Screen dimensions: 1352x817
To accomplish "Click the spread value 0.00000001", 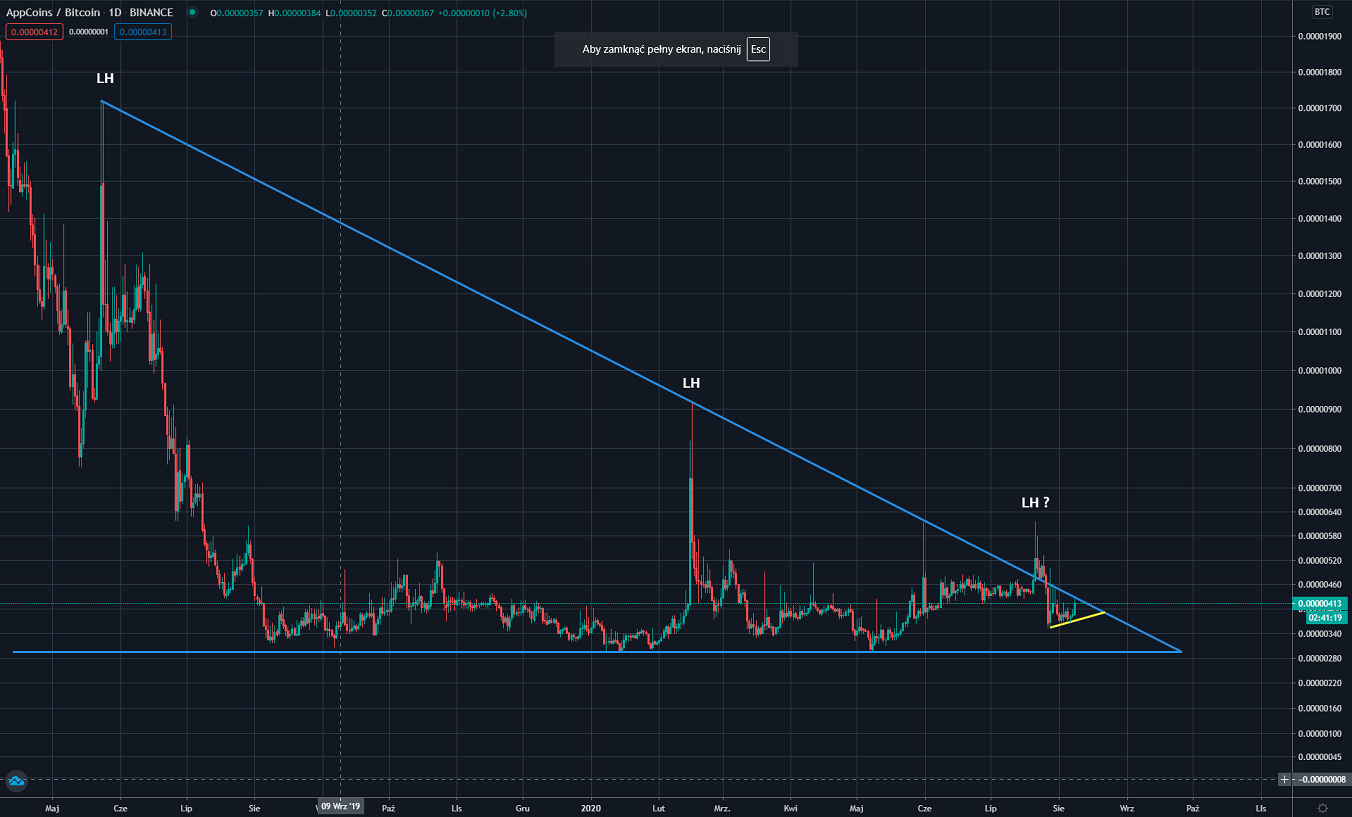I will pyautogui.click(x=88, y=32).
